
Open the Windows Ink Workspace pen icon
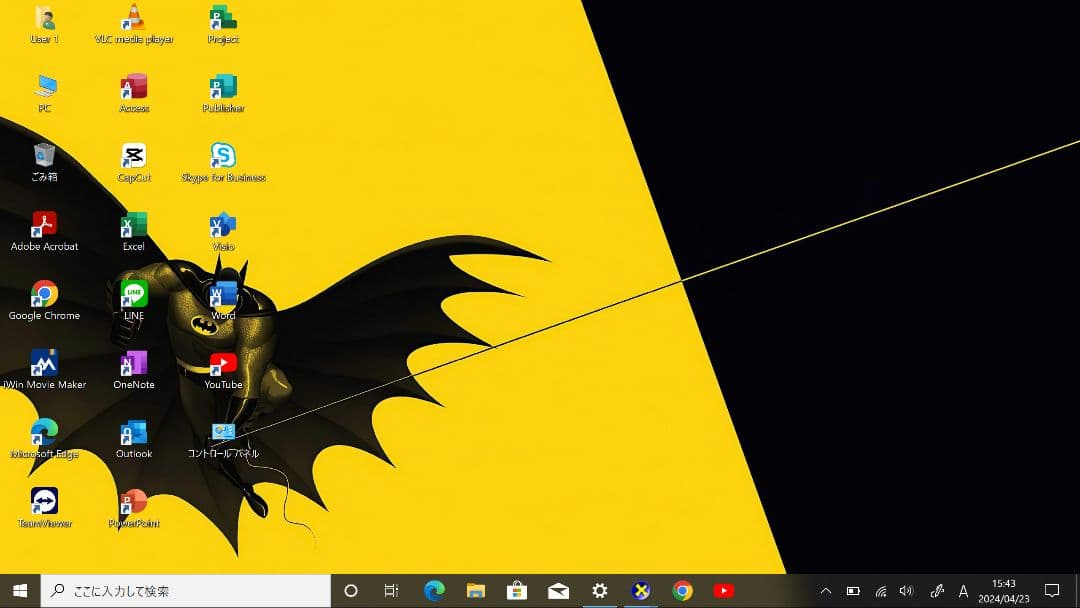coord(935,590)
